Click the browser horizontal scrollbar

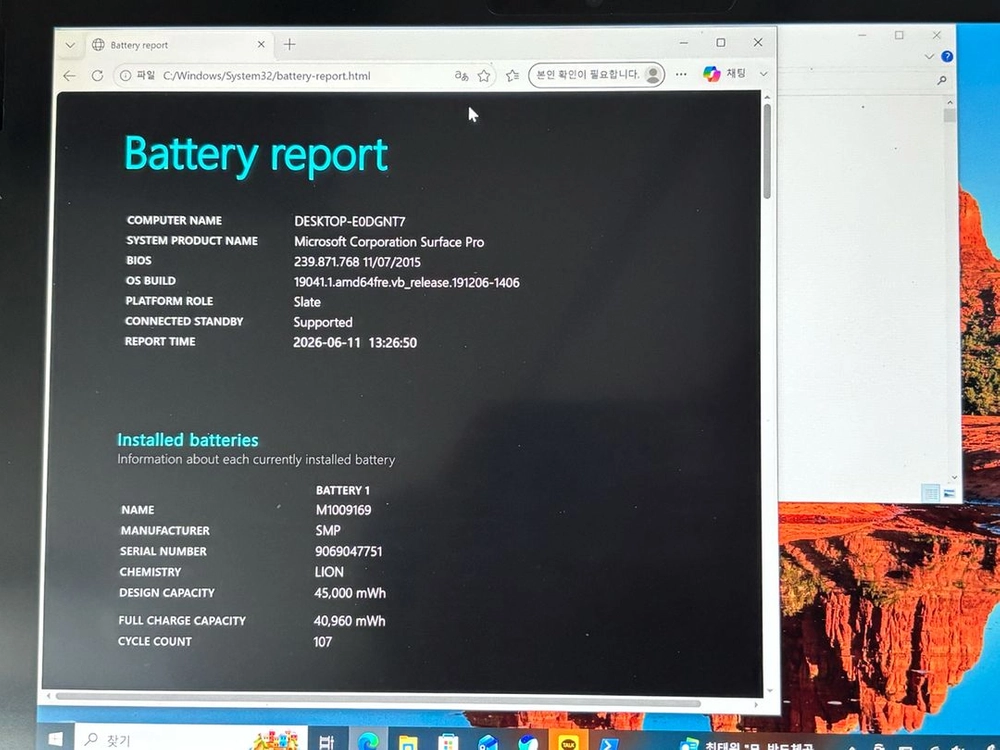(x=378, y=698)
